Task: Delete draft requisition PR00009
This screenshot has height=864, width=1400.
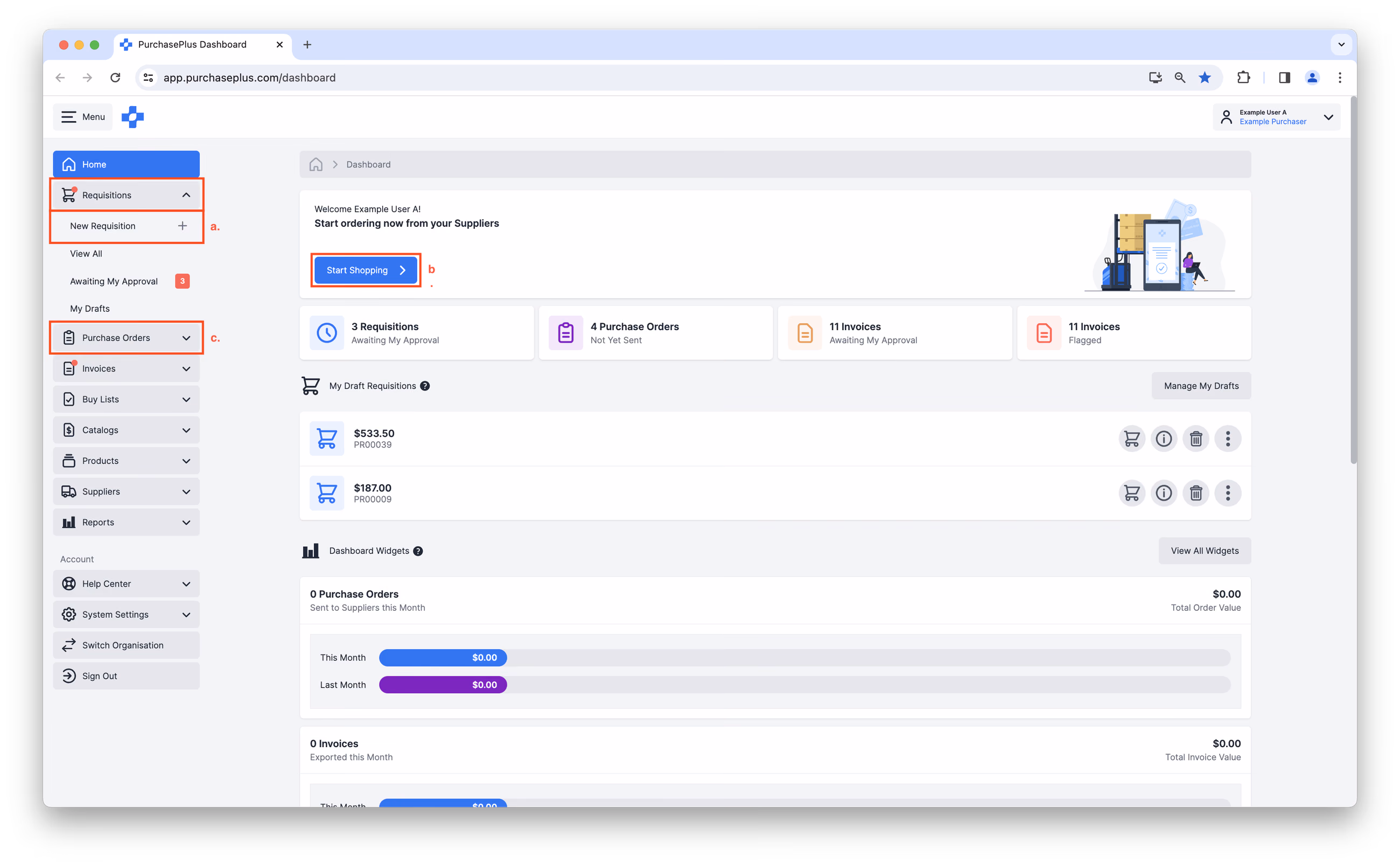Action: coord(1195,493)
